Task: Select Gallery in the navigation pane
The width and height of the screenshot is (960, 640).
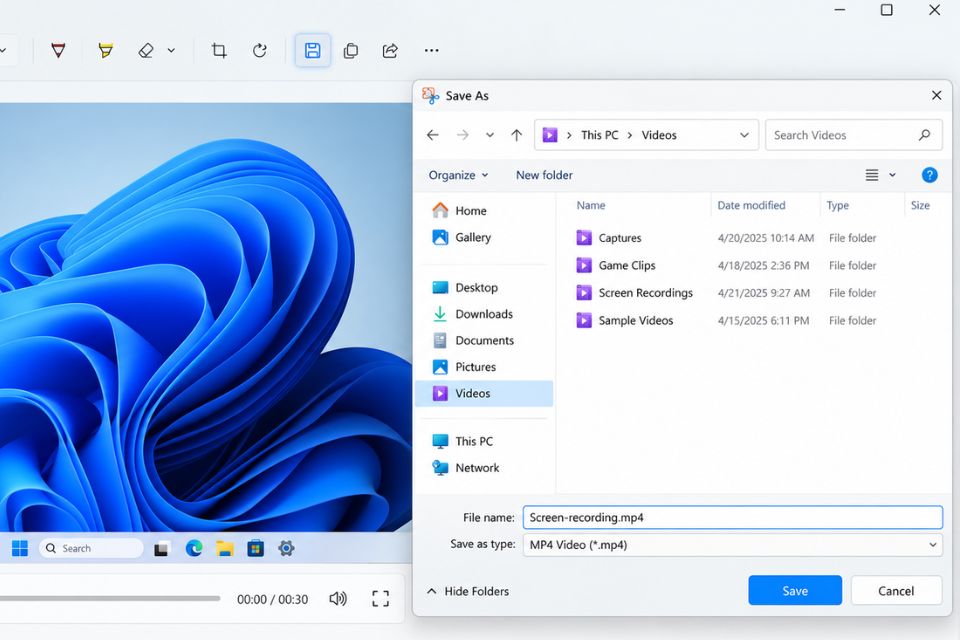Action: (x=484, y=237)
